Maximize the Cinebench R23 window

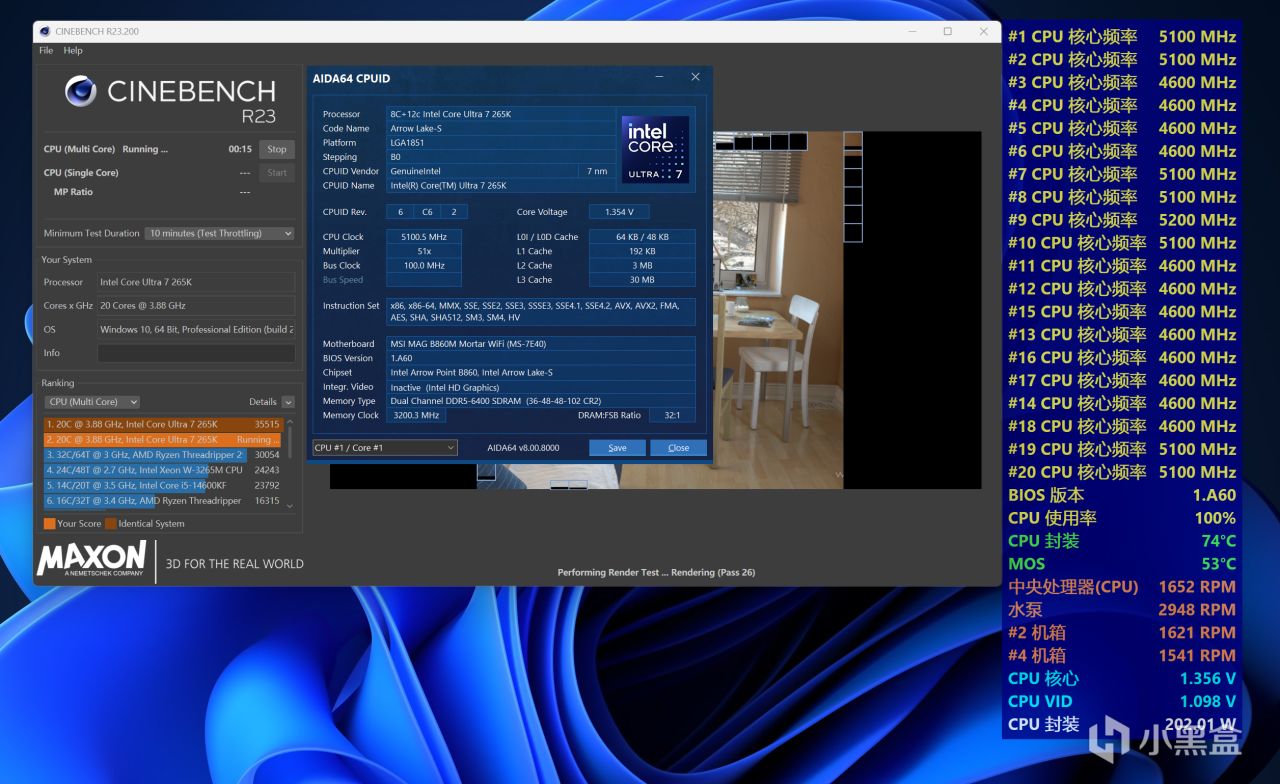(x=947, y=31)
